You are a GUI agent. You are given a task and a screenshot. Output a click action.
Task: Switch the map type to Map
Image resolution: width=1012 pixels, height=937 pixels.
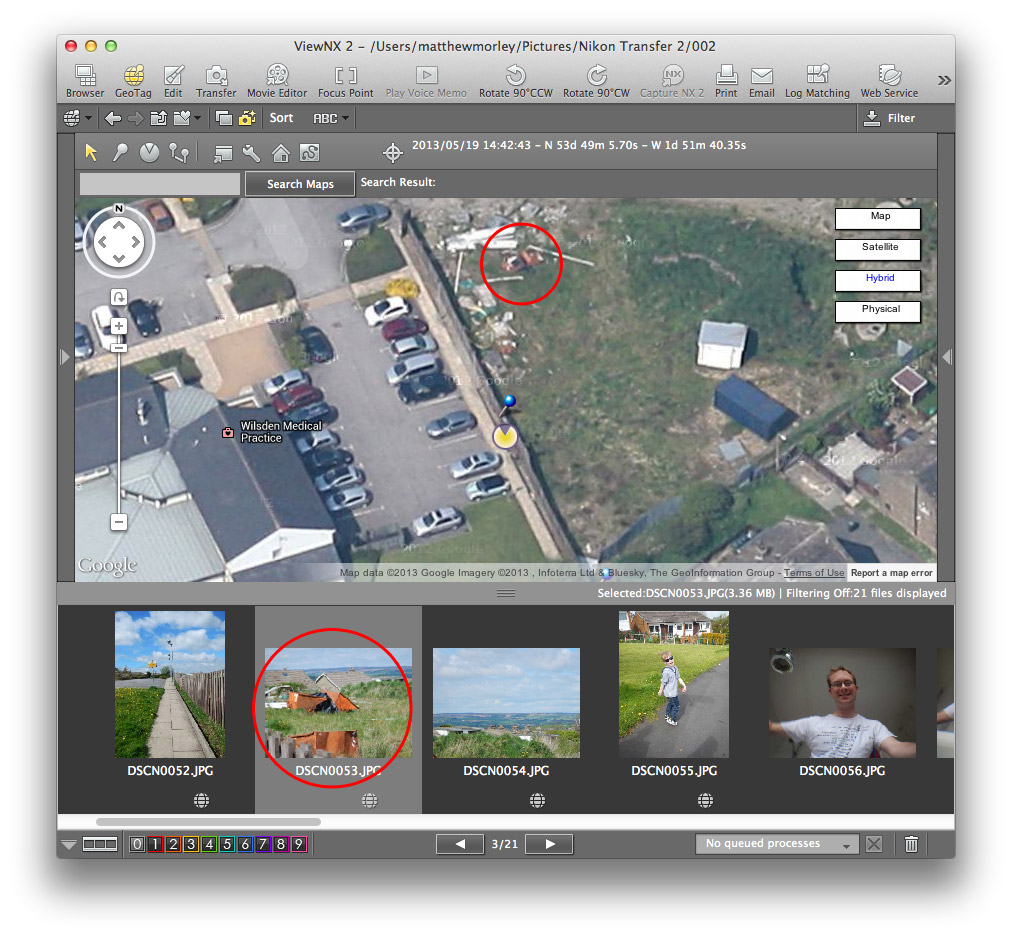[x=878, y=218]
